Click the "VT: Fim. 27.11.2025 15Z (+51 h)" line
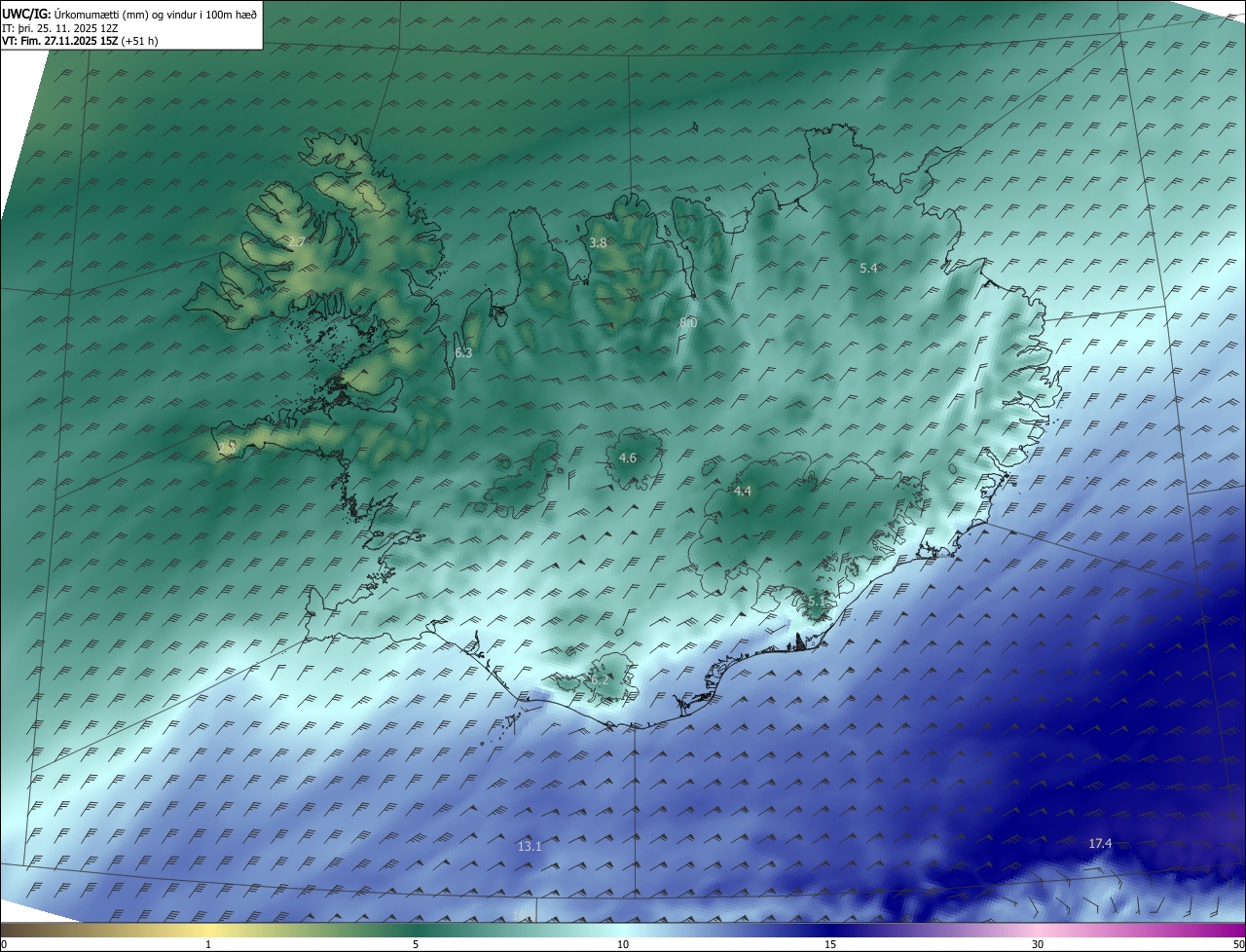 point(80,41)
